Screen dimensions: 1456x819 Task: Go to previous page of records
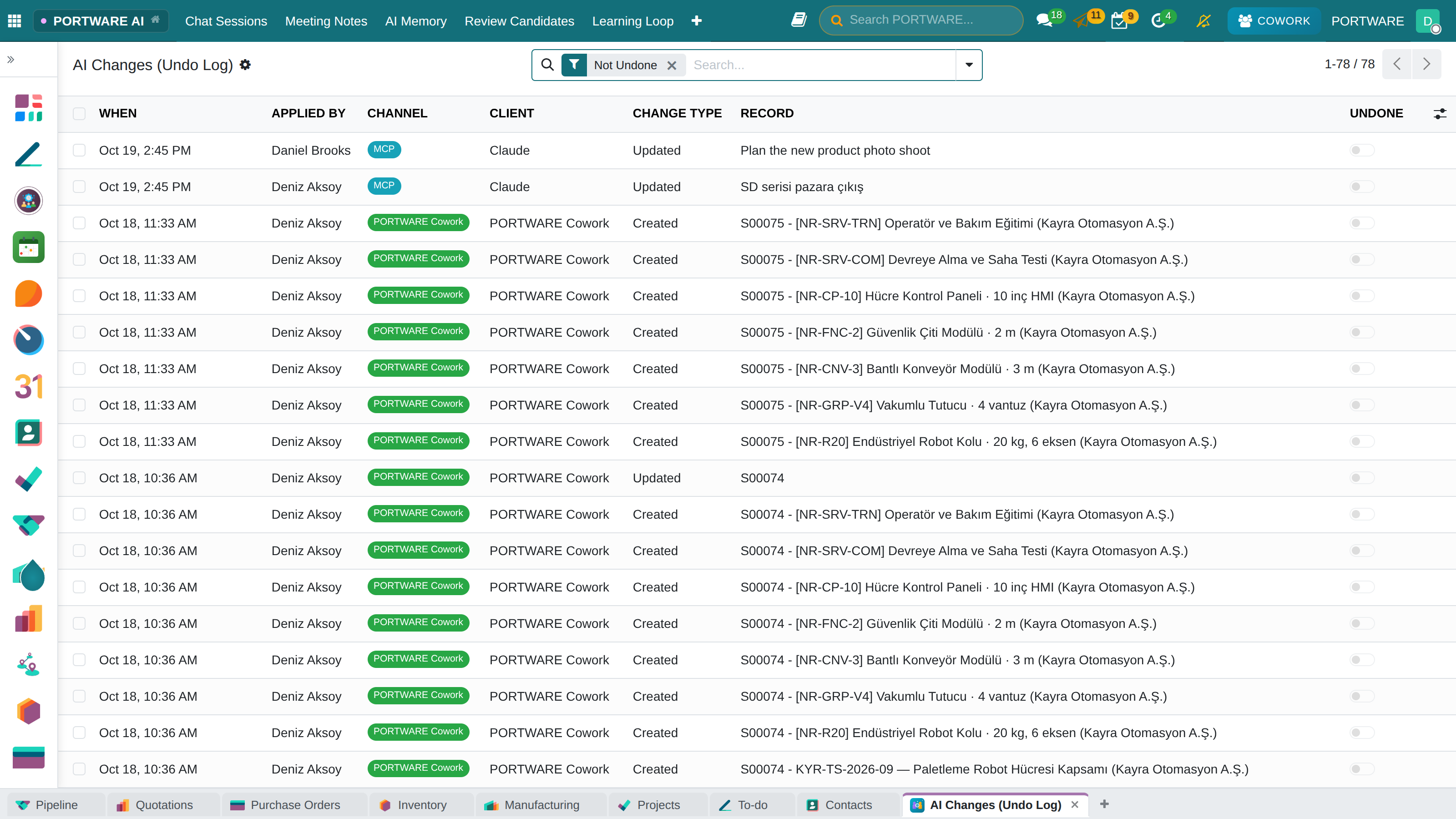[1397, 64]
